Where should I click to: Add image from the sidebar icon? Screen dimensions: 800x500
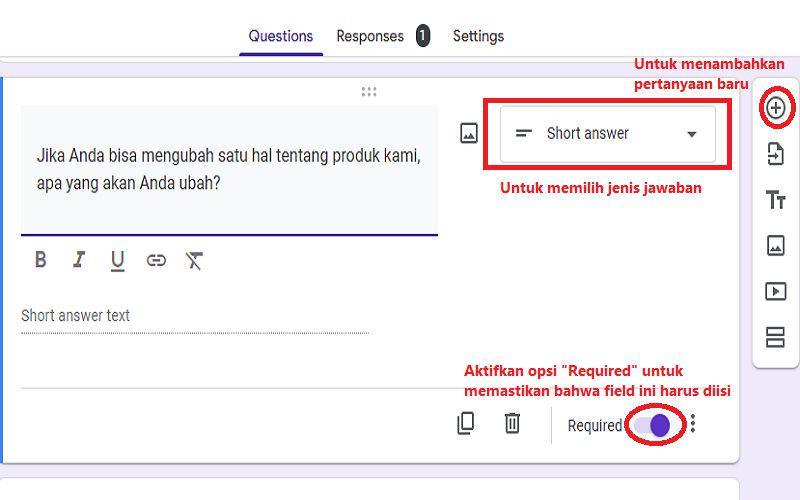tap(776, 245)
